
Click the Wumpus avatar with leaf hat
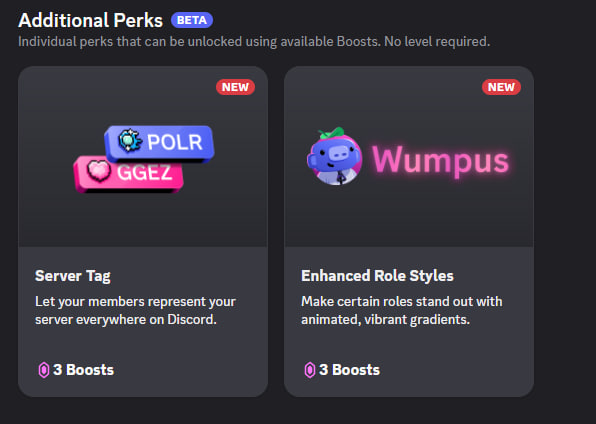tap(334, 156)
